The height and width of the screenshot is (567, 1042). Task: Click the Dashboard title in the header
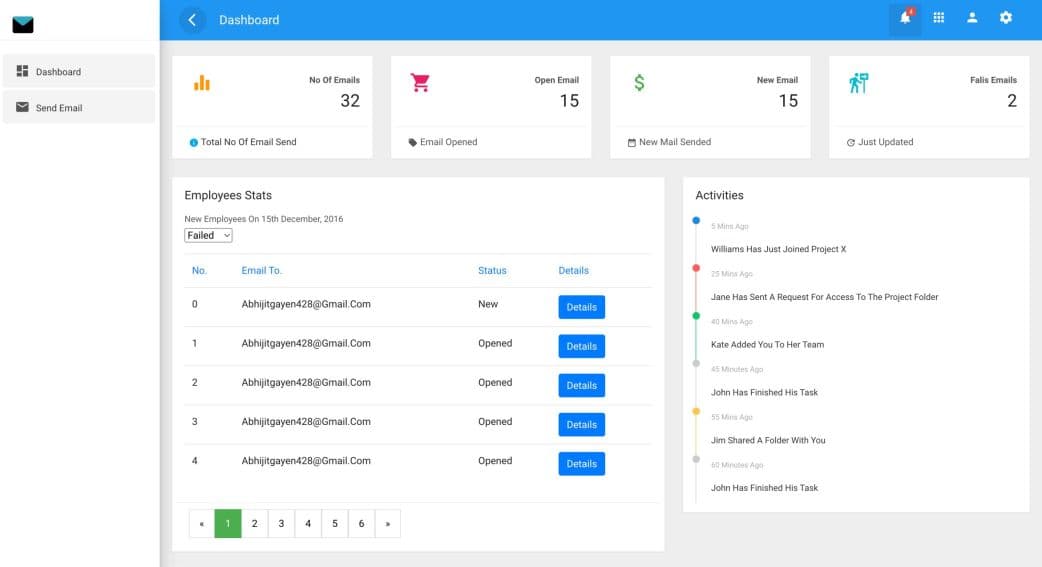pyautogui.click(x=249, y=20)
